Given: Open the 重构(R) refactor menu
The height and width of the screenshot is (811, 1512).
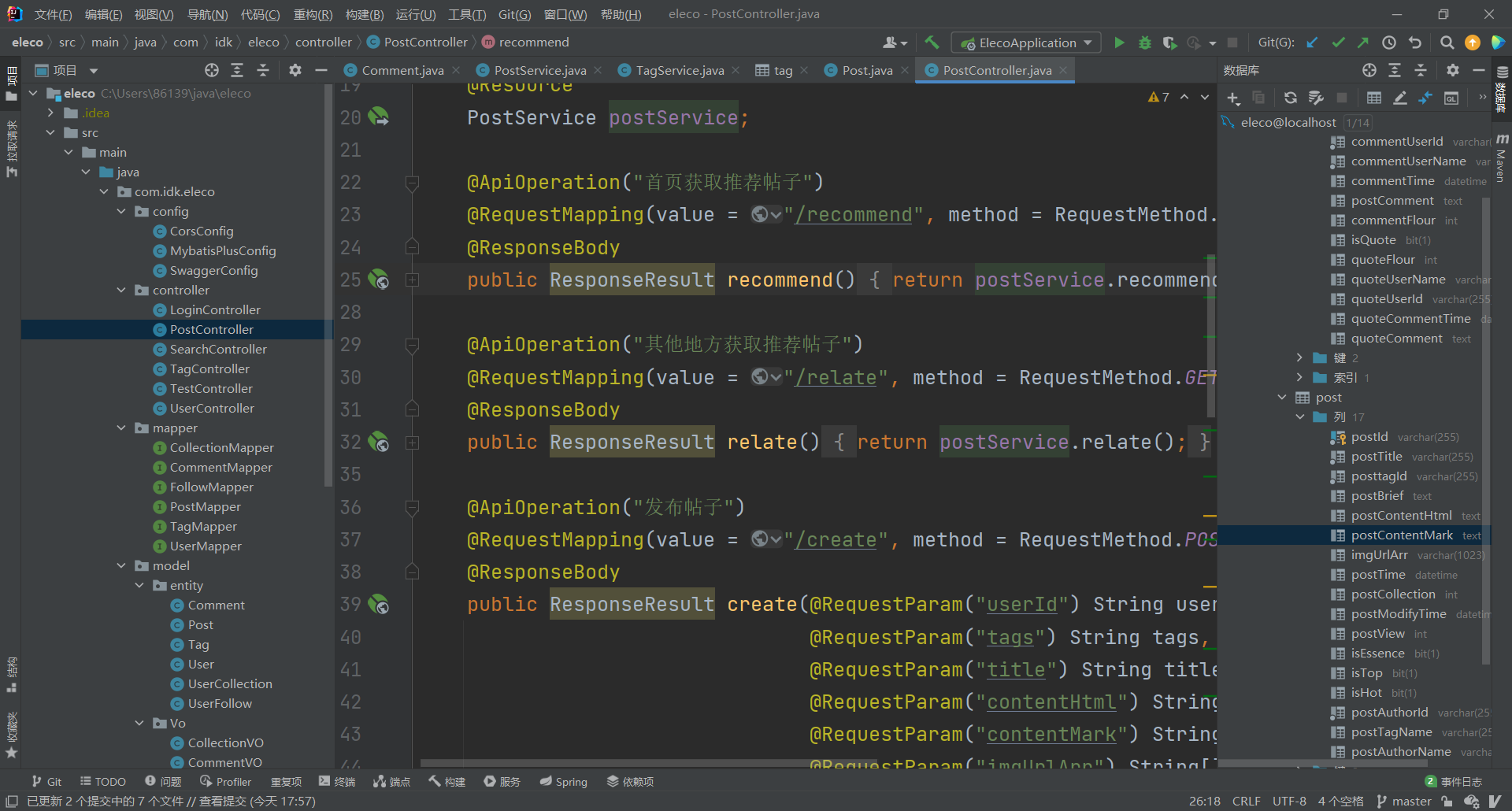Looking at the screenshot, I should 313,14.
